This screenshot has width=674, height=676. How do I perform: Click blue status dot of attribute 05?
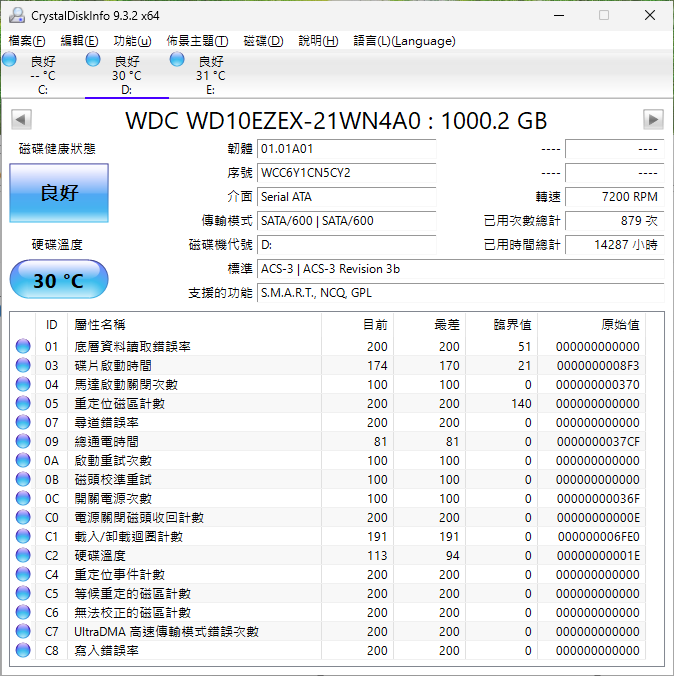pos(23,403)
